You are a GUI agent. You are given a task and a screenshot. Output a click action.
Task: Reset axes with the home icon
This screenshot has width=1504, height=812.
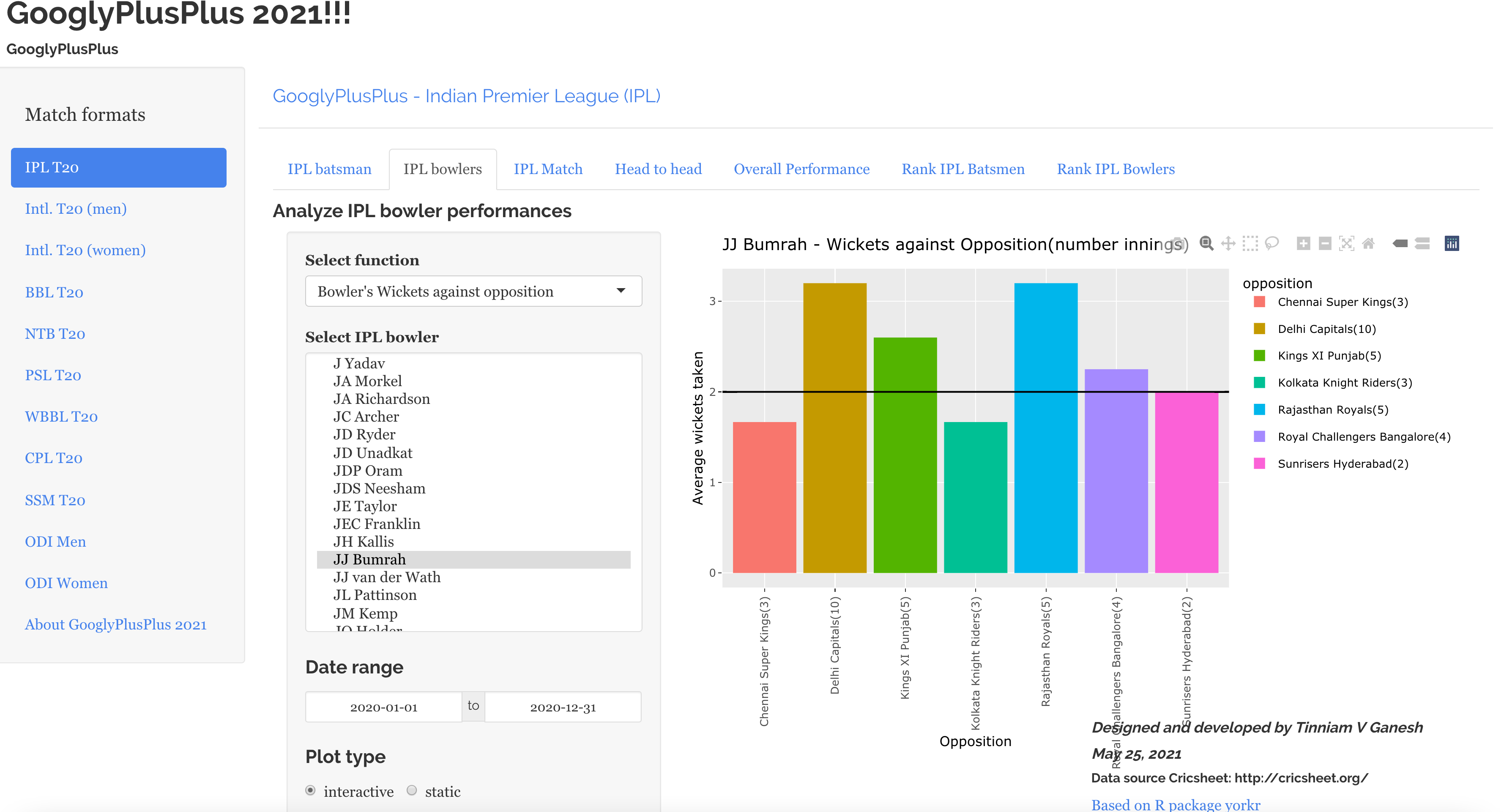coord(1368,243)
